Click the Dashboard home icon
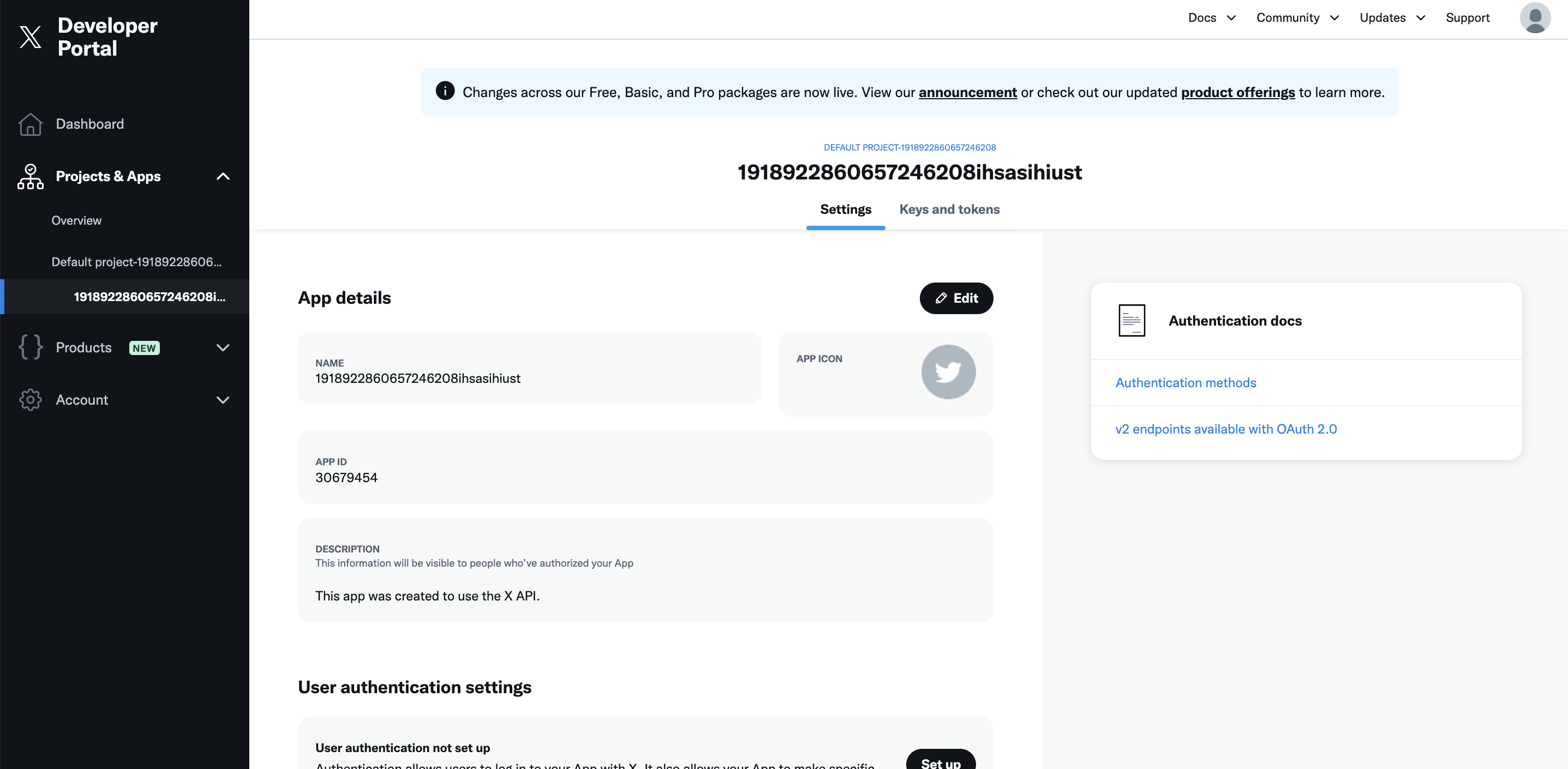Viewport: 1568px width, 769px height. (31, 124)
